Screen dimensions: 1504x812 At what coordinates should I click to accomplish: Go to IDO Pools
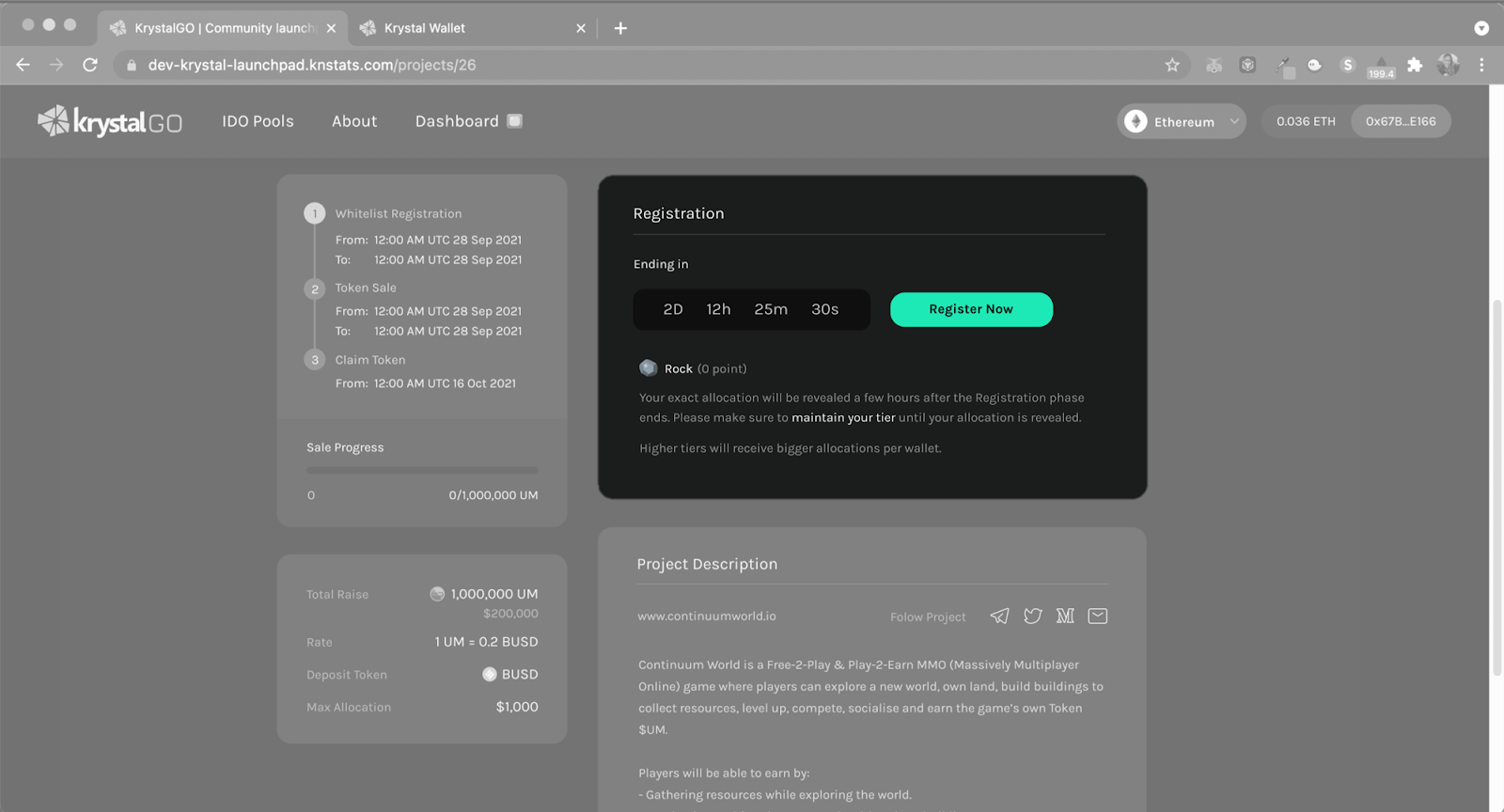(x=258, y=121)
